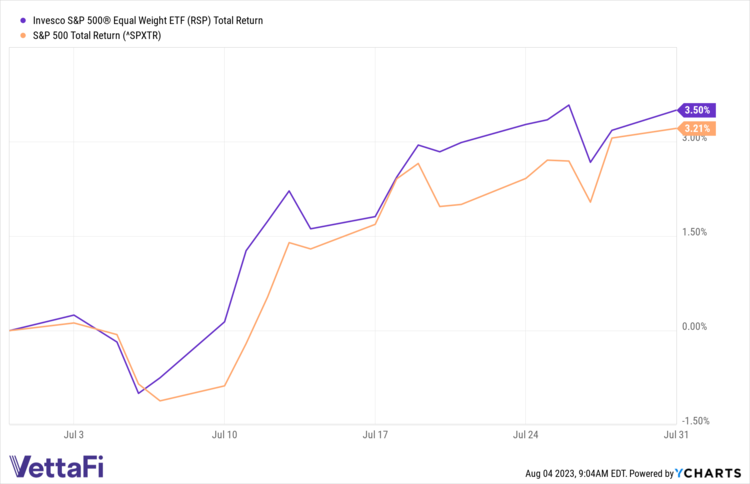Click the Y icon in the YCharts logo
This screenshot has height=484, width=750.
(679, 473)
